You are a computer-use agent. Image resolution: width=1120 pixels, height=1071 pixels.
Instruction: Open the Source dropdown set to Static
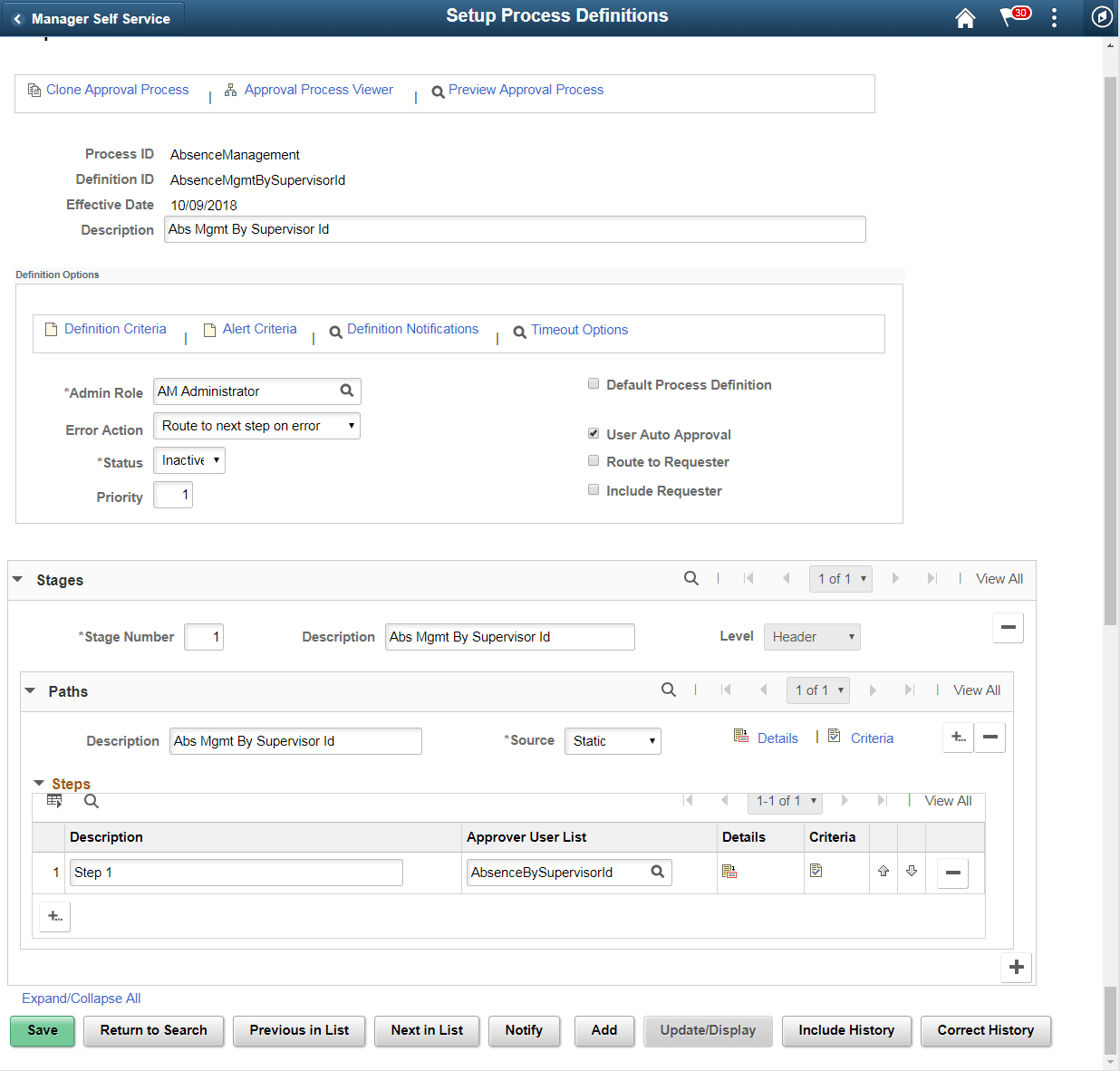(x=613, y=740)
